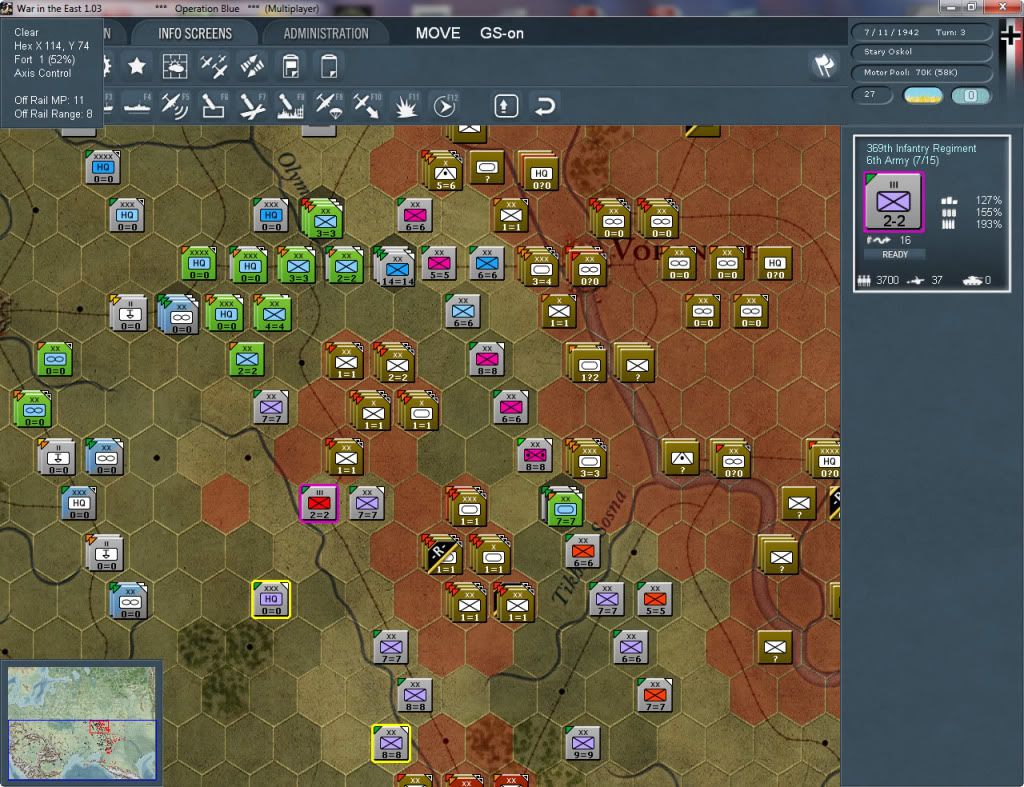Click the crossed flags icon
Image resolution: width=1024 pixels, height=787 pixels.
click(x=824, y=65)
